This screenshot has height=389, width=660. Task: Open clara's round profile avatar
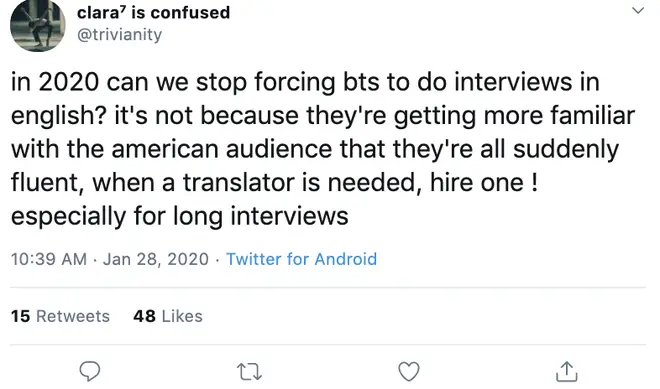(38, 25)
